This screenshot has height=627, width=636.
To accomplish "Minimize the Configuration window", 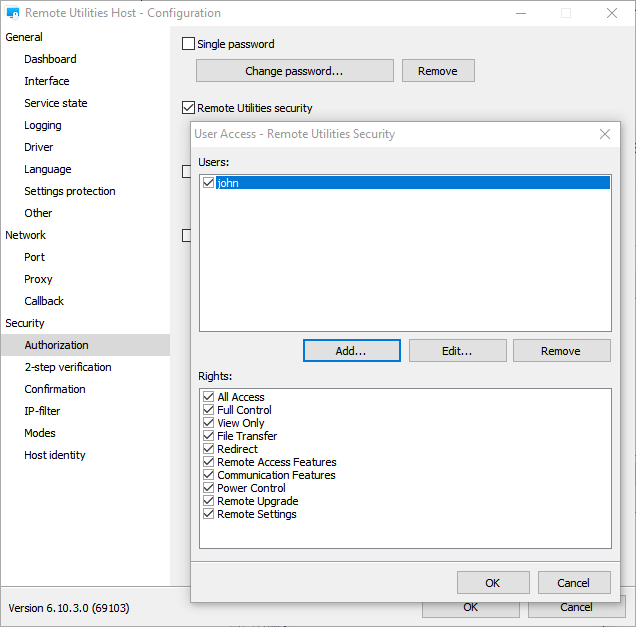I will tap(521, 13).
